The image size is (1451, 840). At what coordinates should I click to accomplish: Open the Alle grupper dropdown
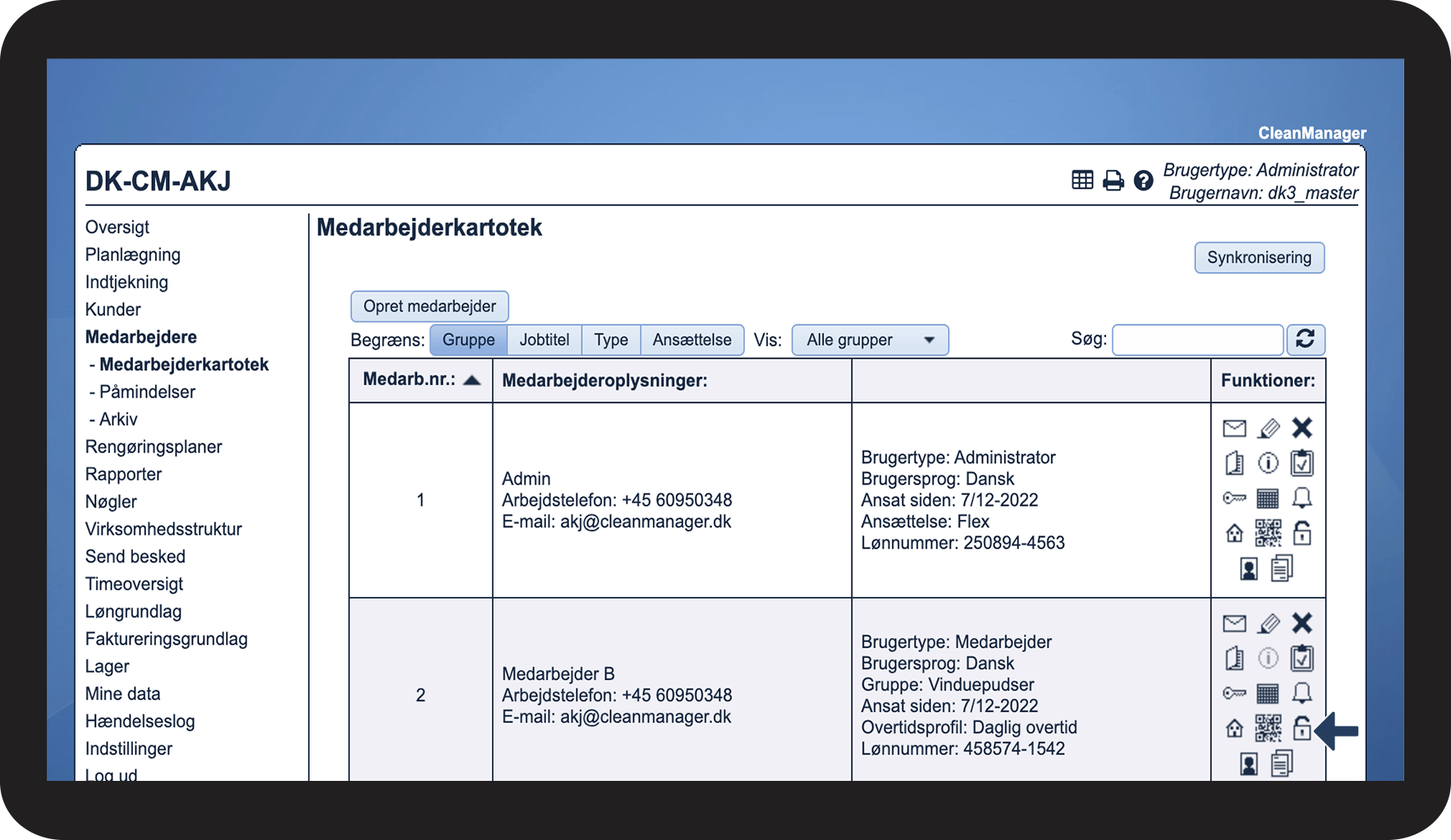tap(870, 339)
